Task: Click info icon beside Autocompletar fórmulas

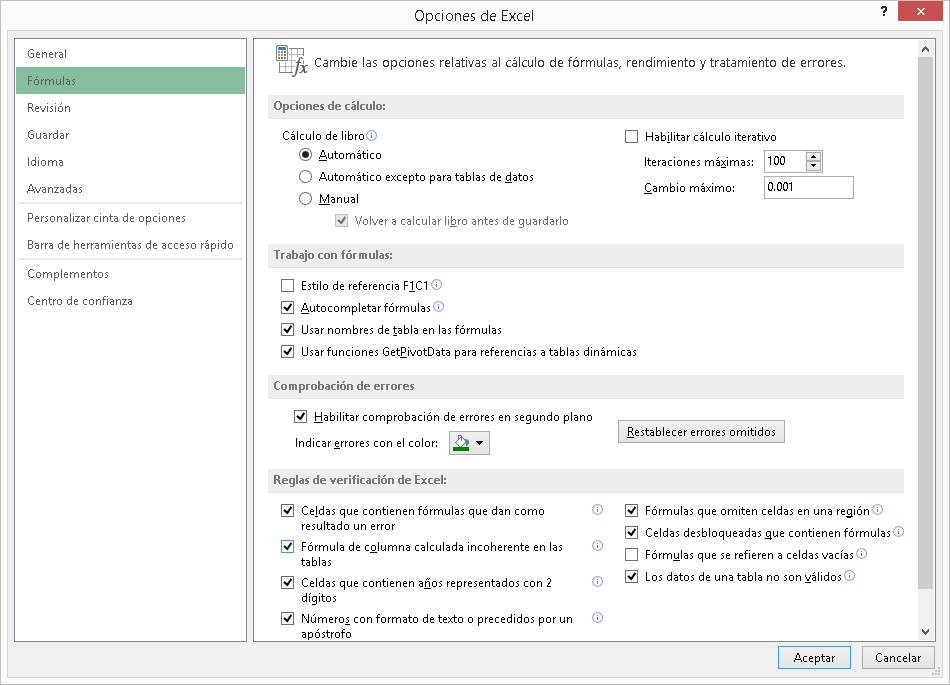Action: coord(439,306)
